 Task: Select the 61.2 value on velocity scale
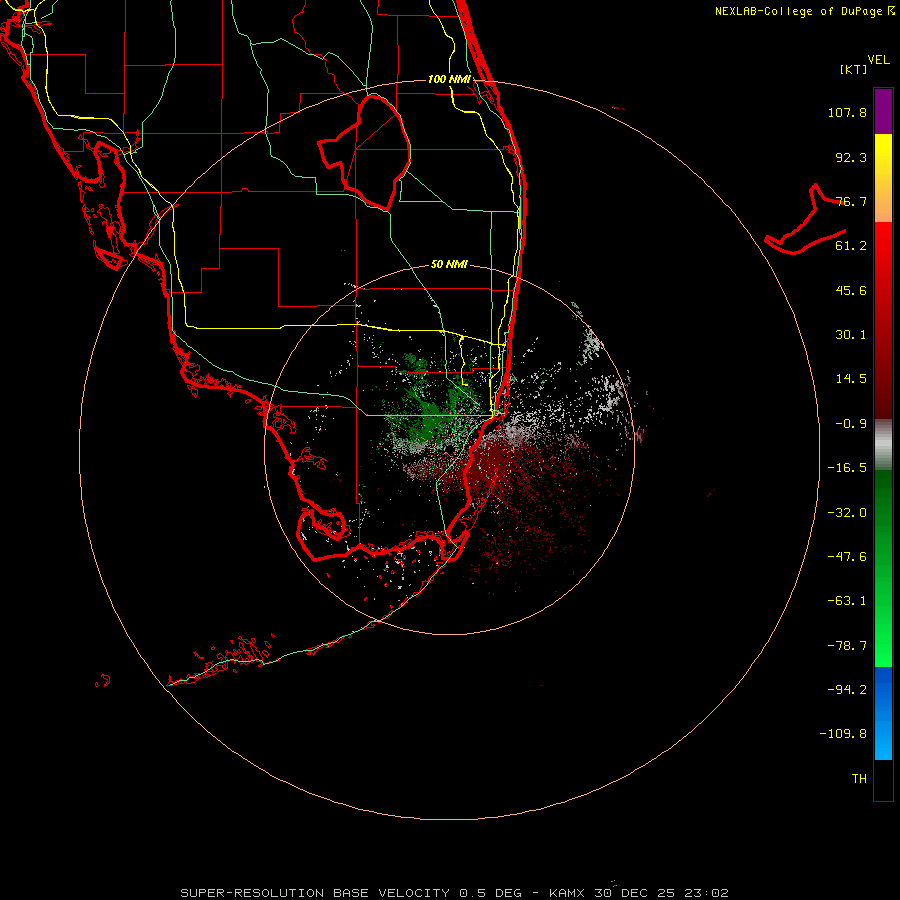point(851,246)
